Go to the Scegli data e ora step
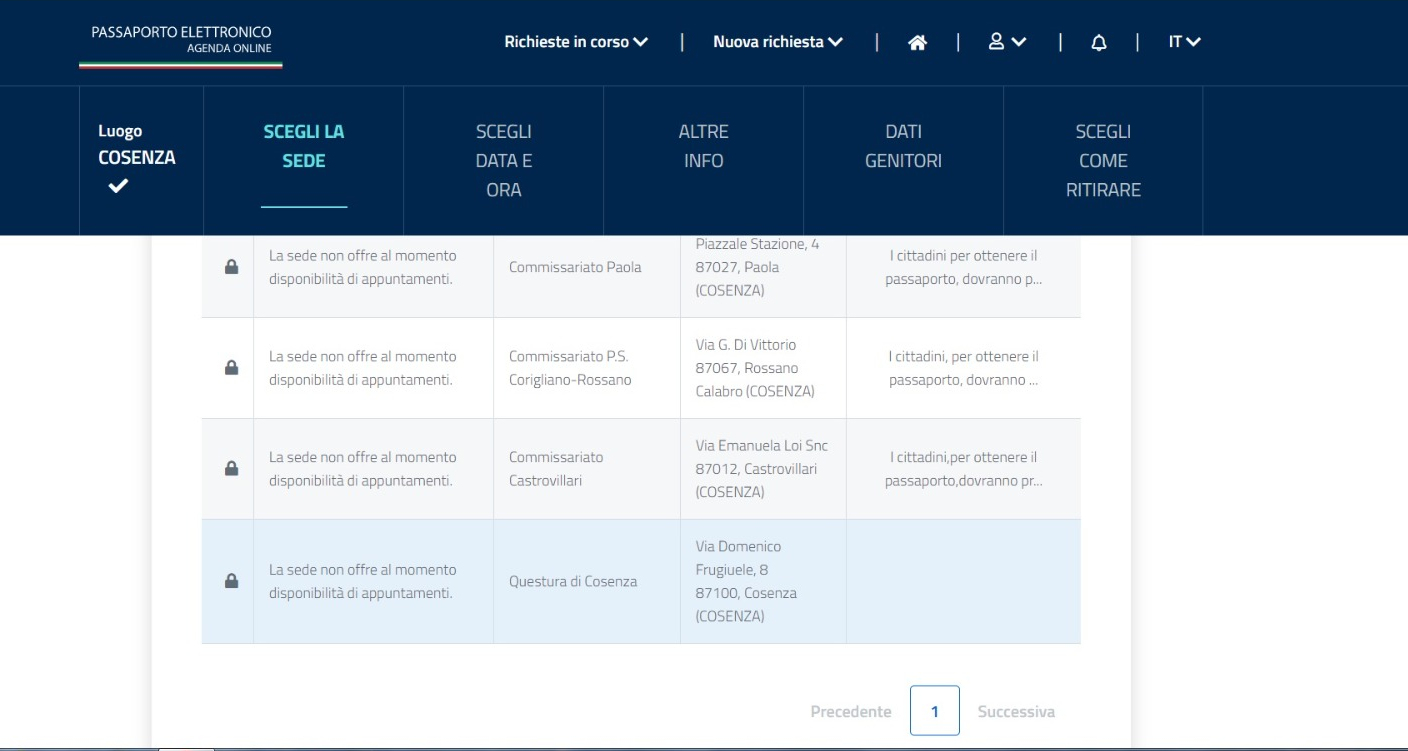This screenshot has width=1408, height=751. click(503, 160)
